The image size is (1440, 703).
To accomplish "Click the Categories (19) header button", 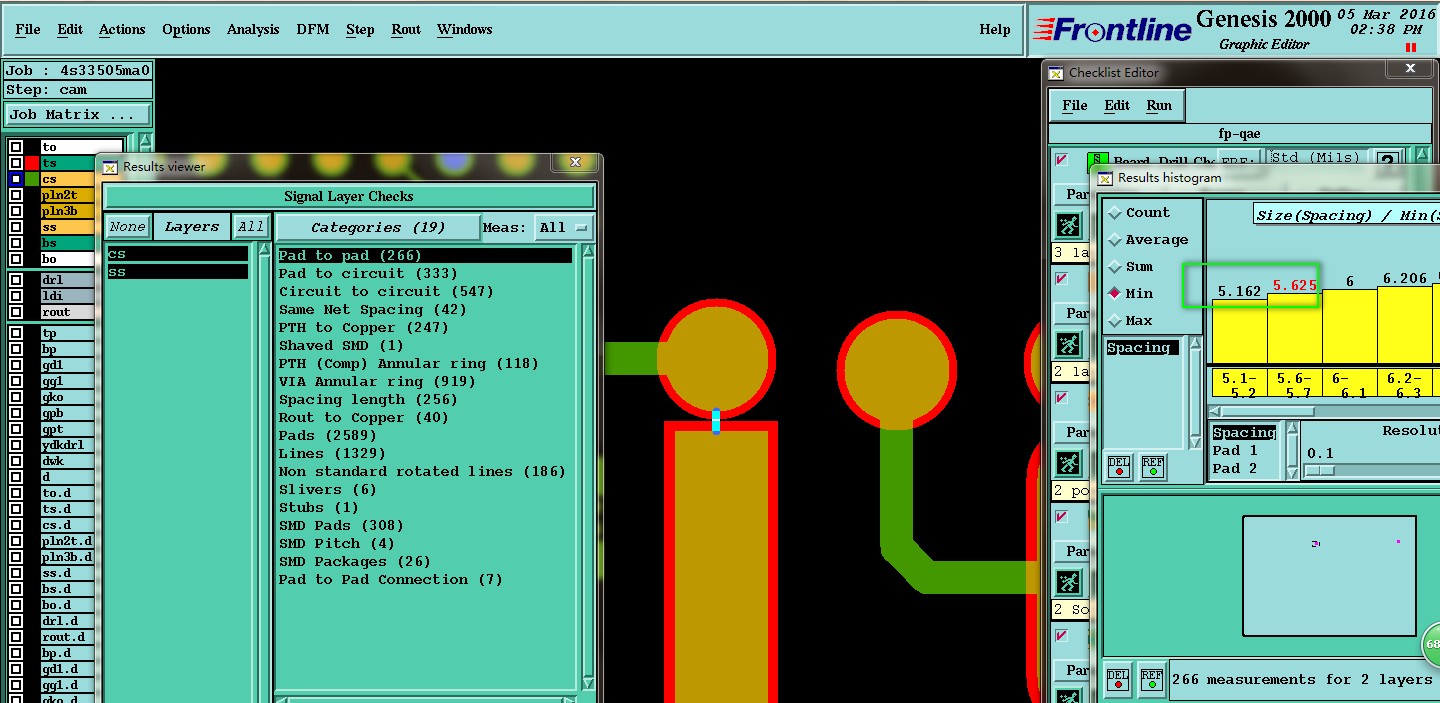I will pyautogui.click(x=378, y=227).
